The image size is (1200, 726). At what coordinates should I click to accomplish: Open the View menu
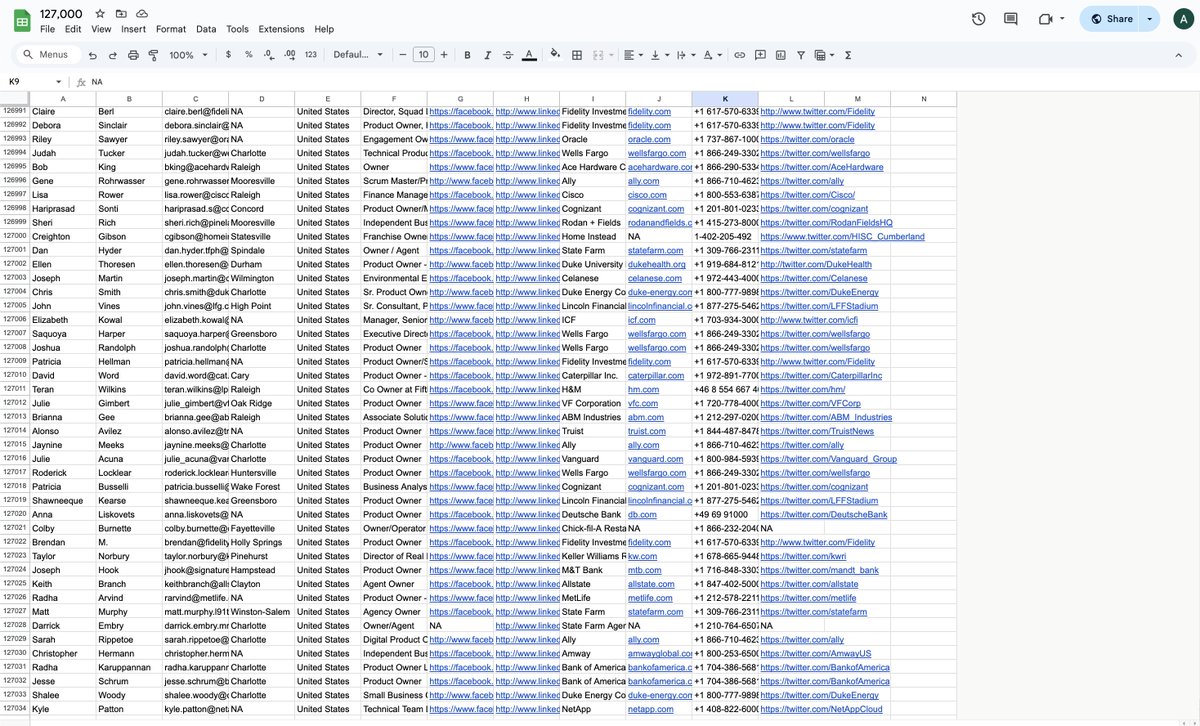pyautogui.click(x=101, y=29)
